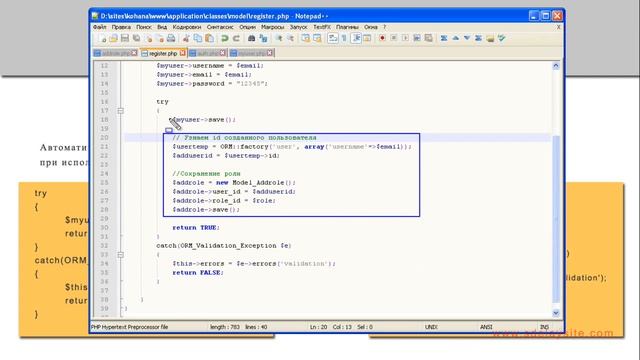
Task: Play back the recorded macro icon
Action: pyautogui.click(x=405, y=38)
